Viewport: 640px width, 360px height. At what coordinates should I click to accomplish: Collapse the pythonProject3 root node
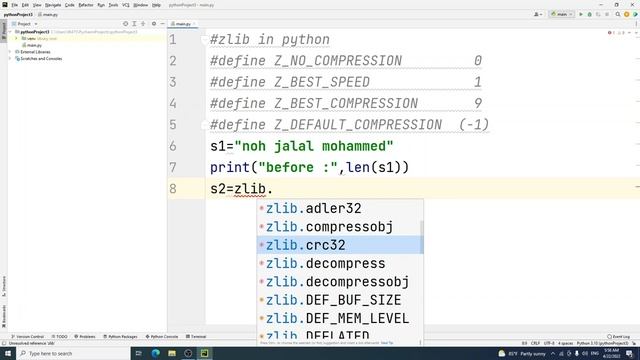click(10, 31)
